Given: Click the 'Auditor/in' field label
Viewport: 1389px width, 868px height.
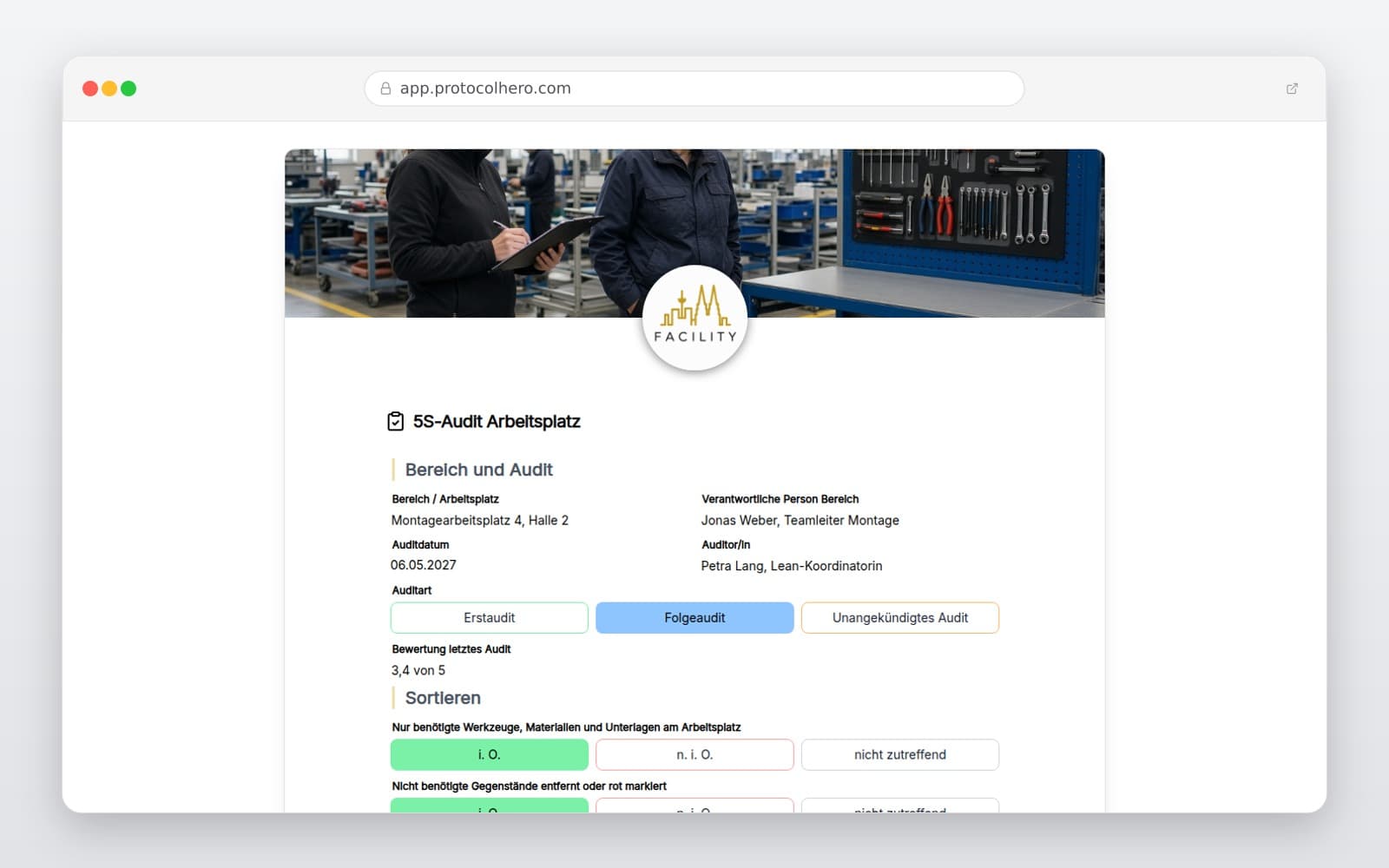Looking at the screenshot, I should pyautogui.click(x=726, y=545).
